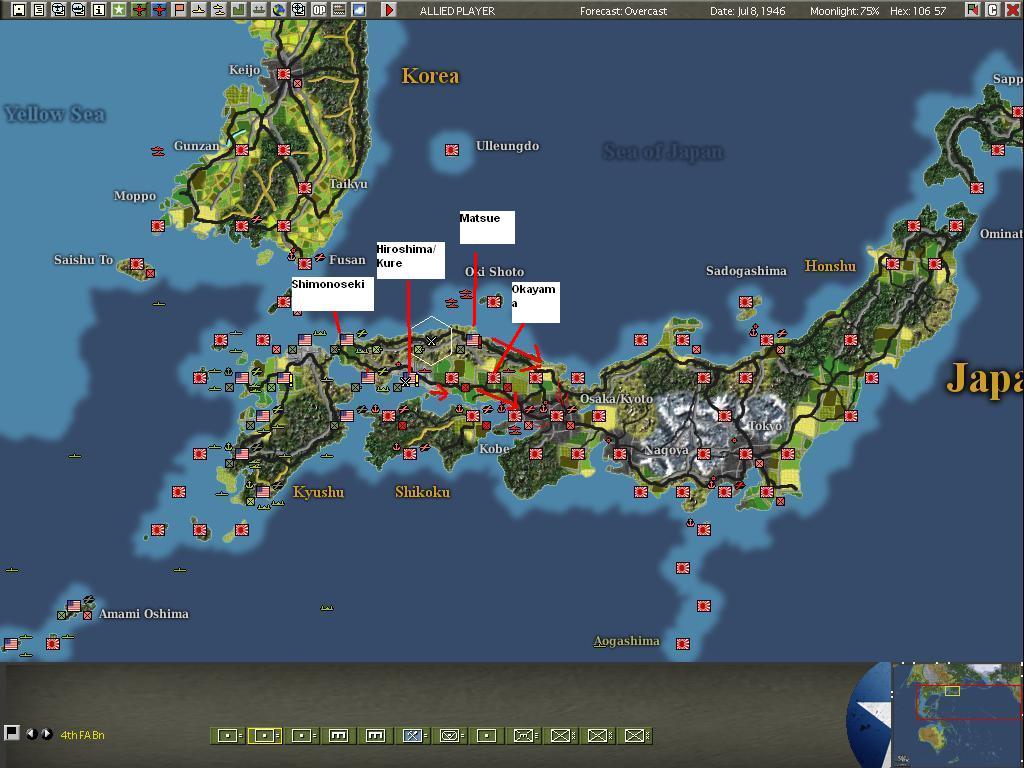Close the game with red X icon
This screenshot has width=1024, height=768.
coord(1012,10)
